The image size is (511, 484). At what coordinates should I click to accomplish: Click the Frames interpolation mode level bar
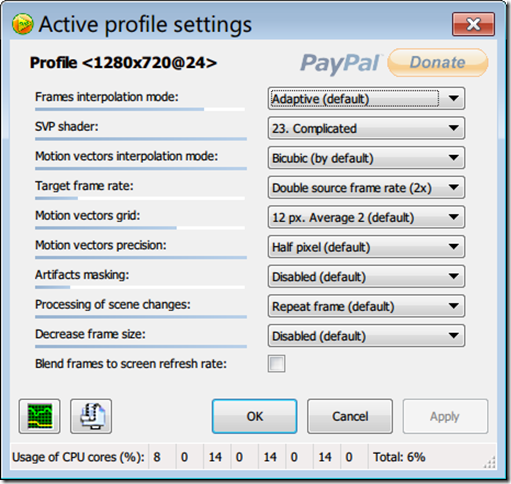(140, 109)
